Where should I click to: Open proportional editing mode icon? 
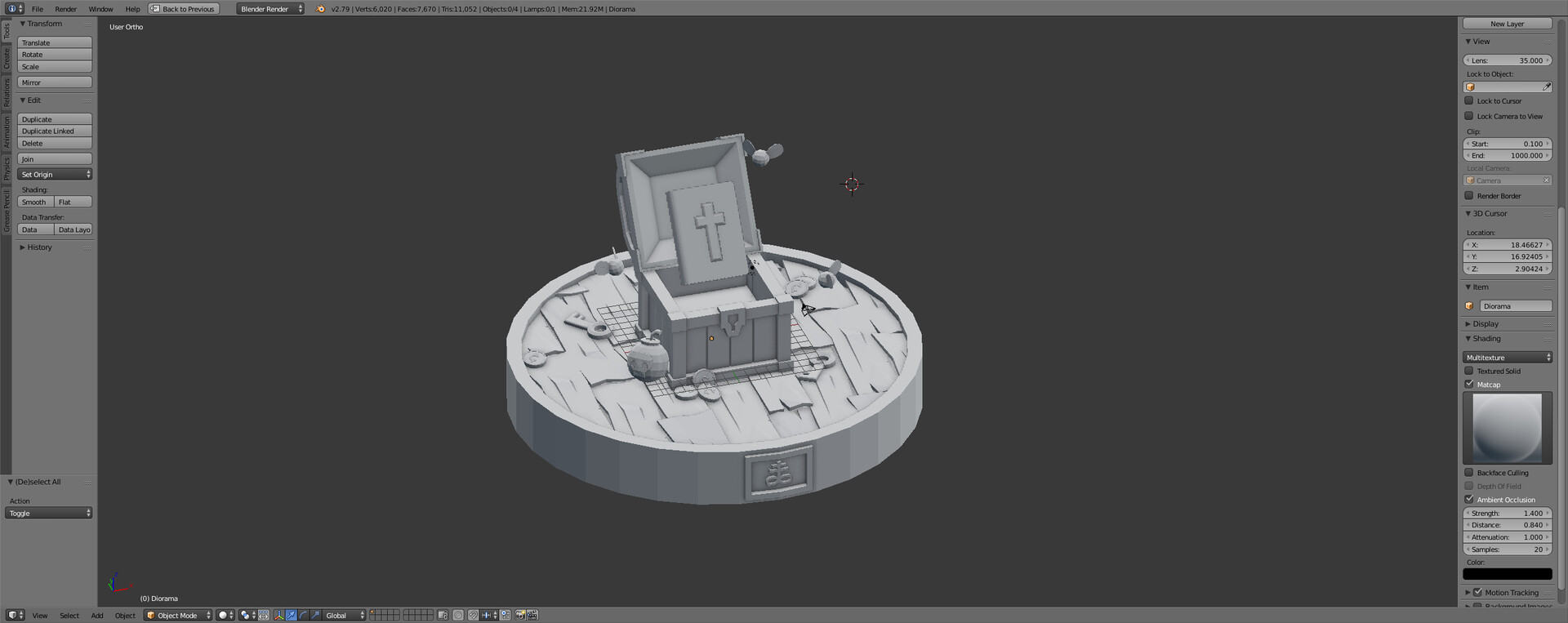(x=458, y=615)
